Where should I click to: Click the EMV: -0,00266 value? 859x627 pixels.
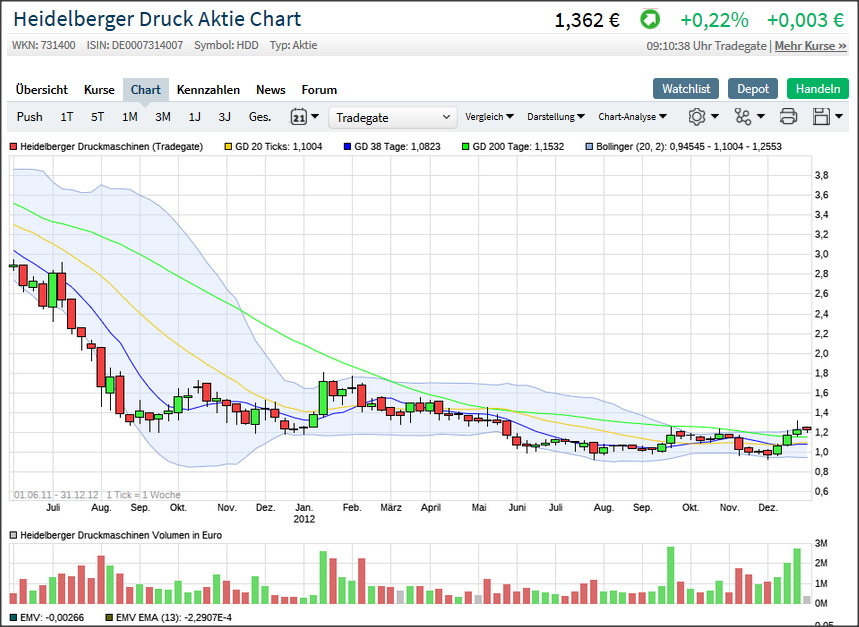coord(52,618)
